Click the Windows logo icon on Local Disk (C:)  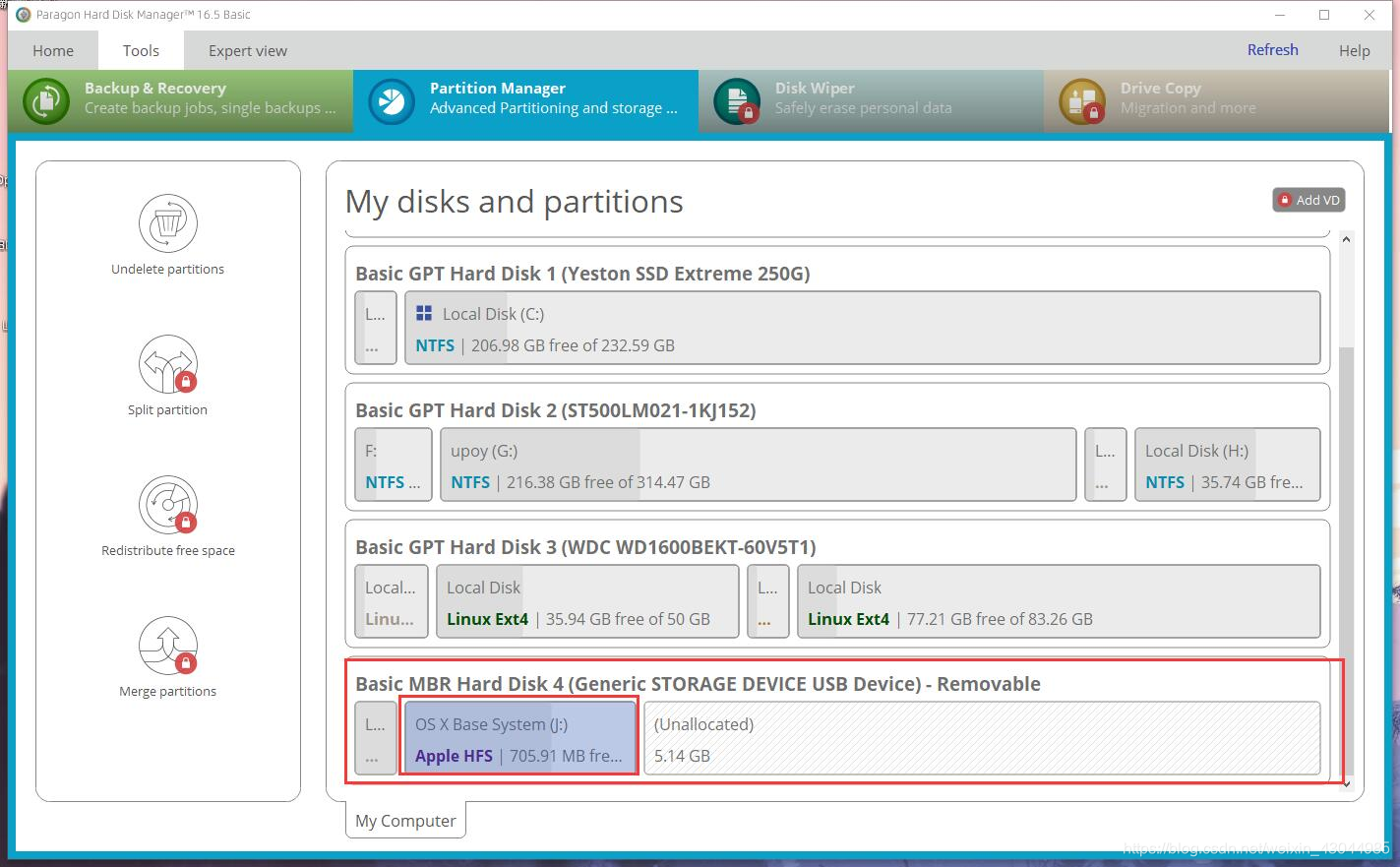(x=424, y=313)
